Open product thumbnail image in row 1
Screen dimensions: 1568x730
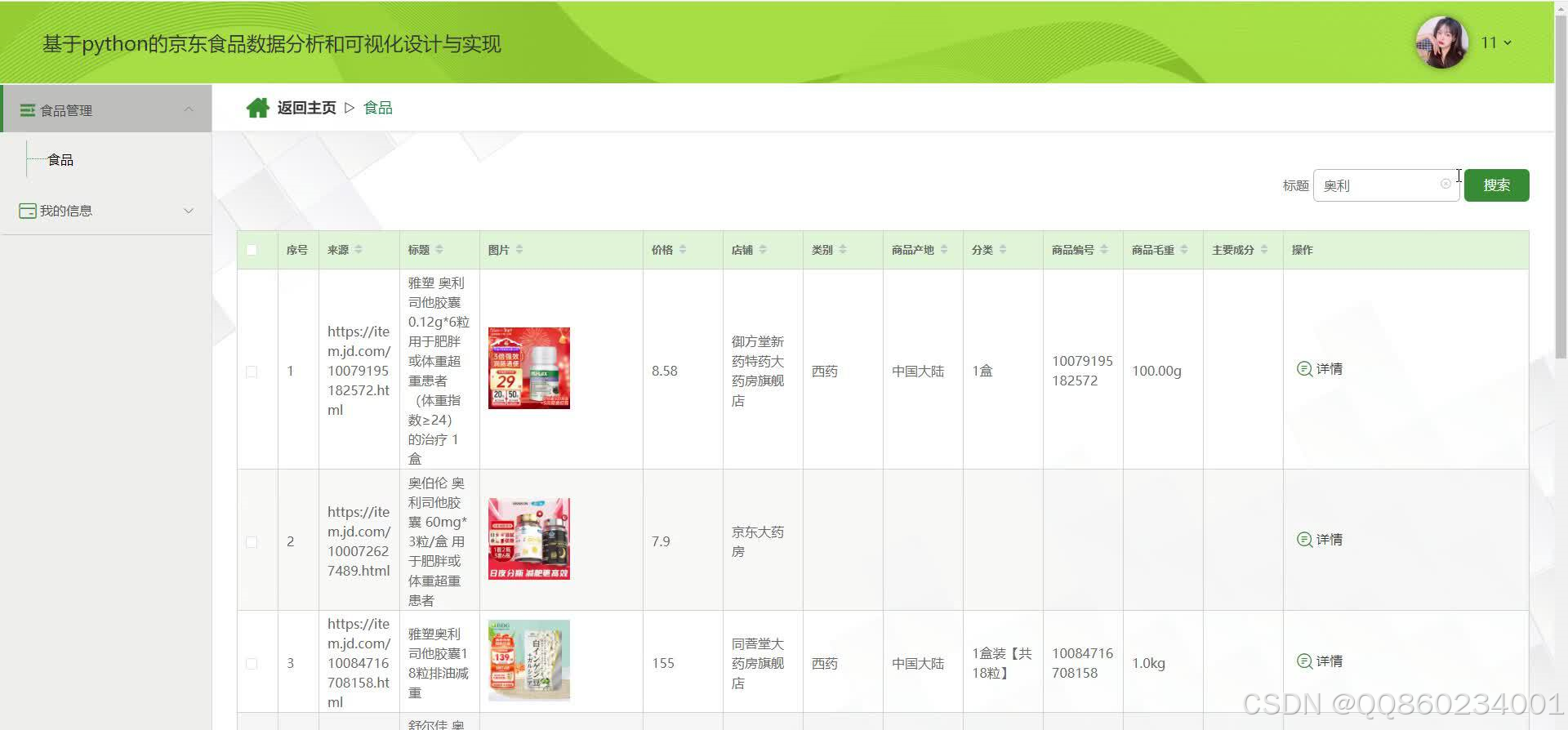(529, 368)
